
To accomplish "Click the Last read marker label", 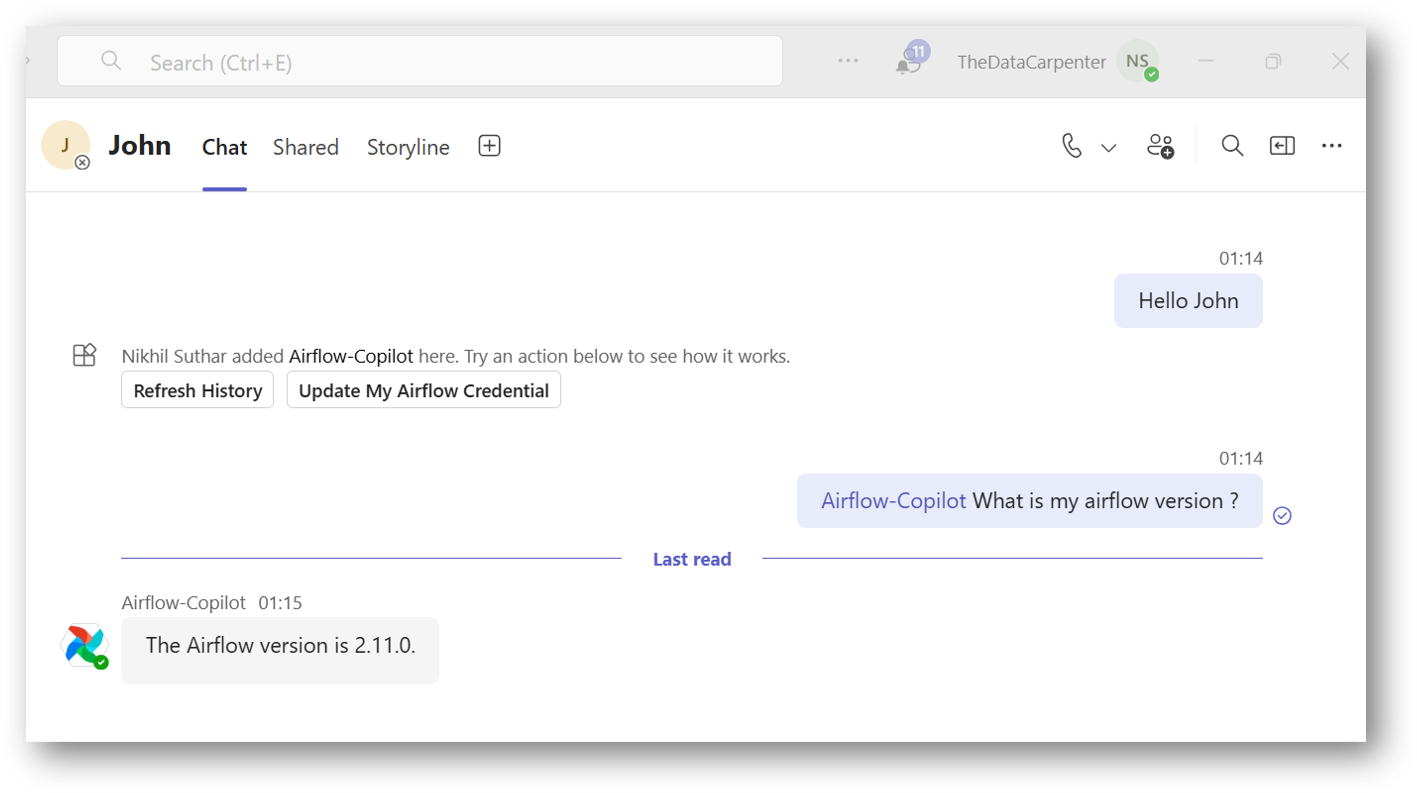I will tap(692, 559).
